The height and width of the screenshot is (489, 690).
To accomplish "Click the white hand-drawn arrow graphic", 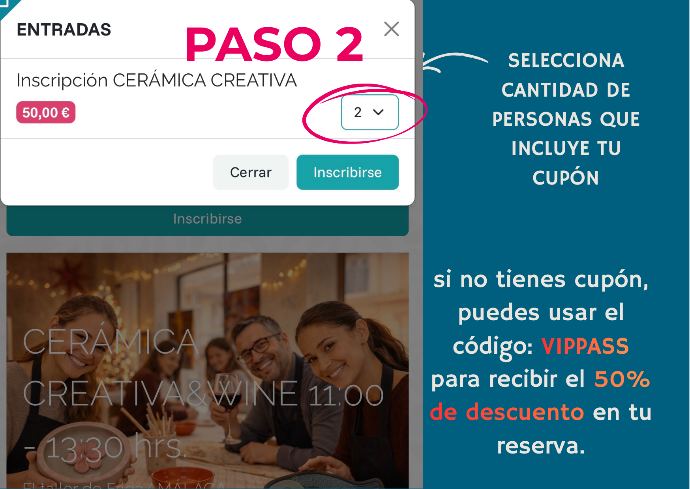I will point(454,62).
